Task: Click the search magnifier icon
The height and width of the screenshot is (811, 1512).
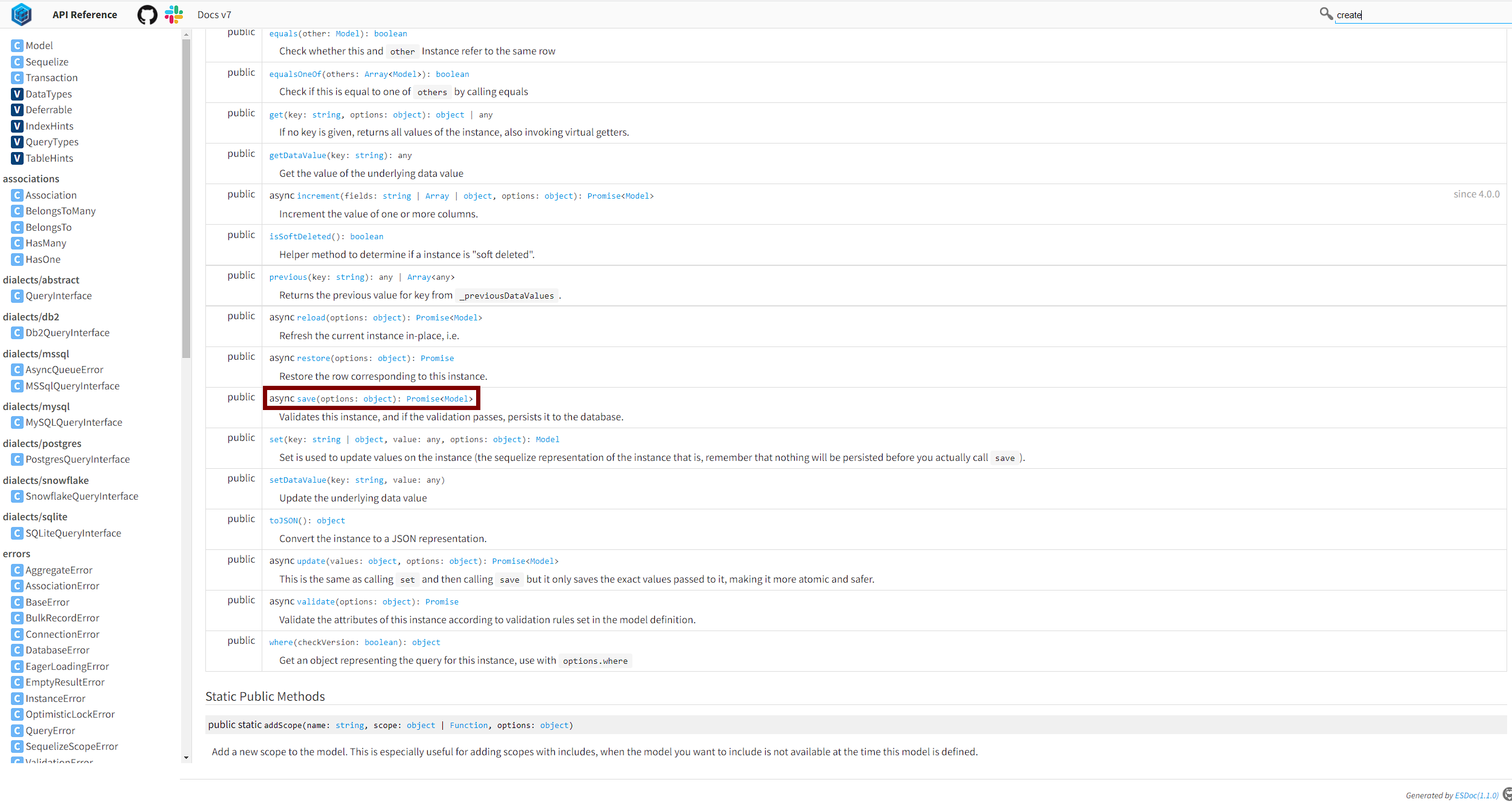Action: (1326, 14)
